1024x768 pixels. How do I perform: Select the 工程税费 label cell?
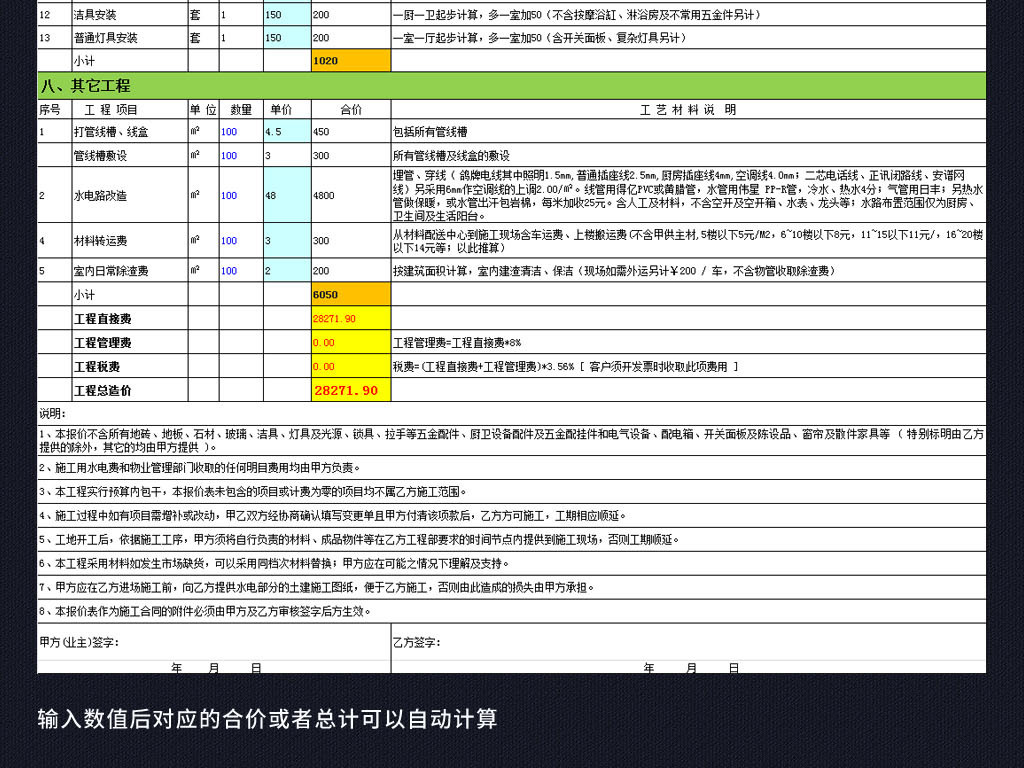tap(130, 366)
